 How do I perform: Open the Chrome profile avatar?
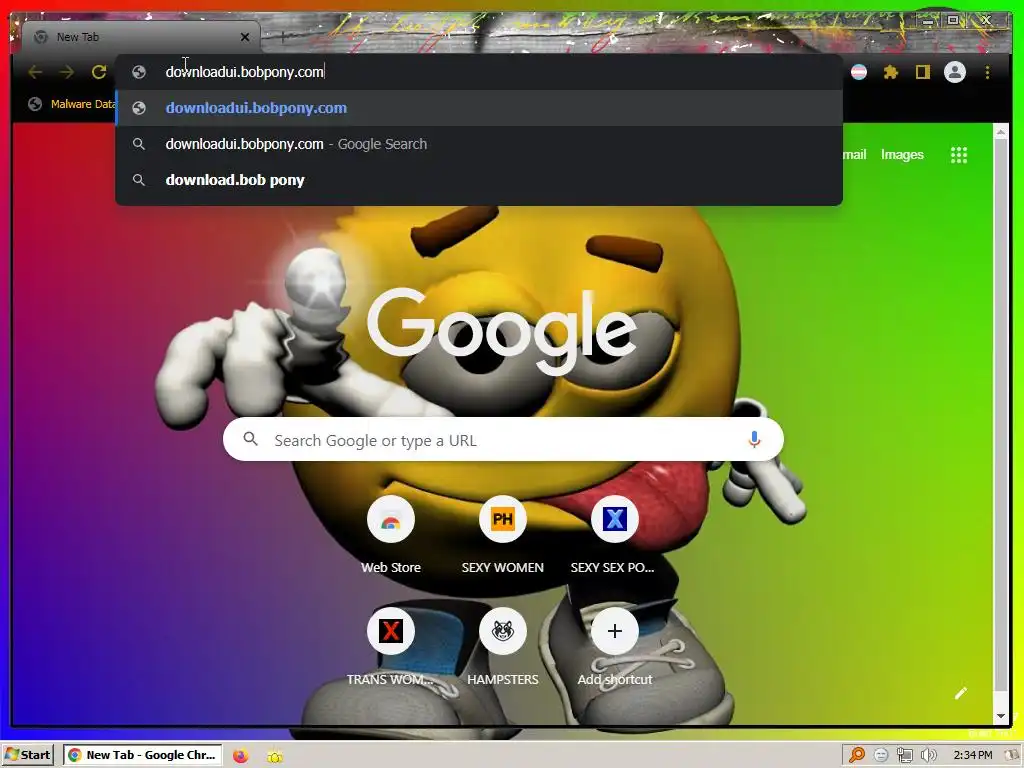[x=955, y=72]
